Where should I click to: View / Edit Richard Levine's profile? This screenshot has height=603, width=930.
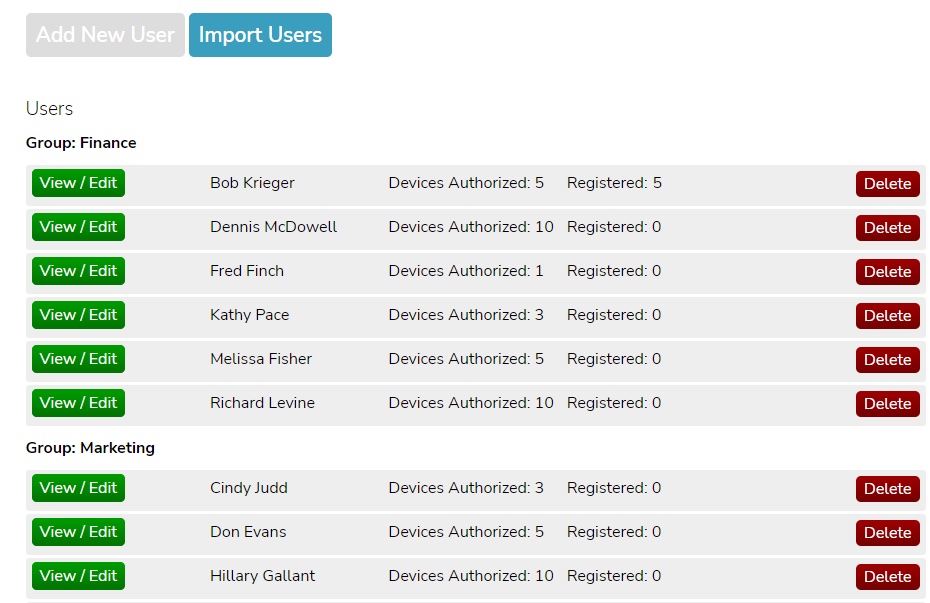click(78, 403)
